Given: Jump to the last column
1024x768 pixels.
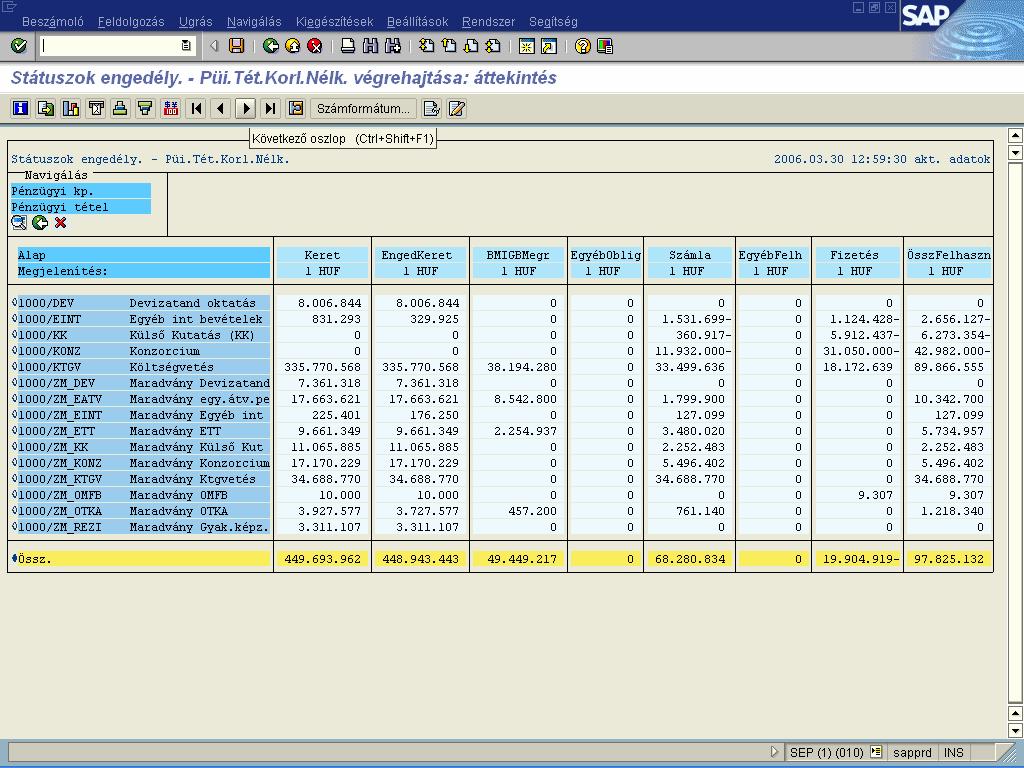Looking at the screenshot, I should pos(270,108).
